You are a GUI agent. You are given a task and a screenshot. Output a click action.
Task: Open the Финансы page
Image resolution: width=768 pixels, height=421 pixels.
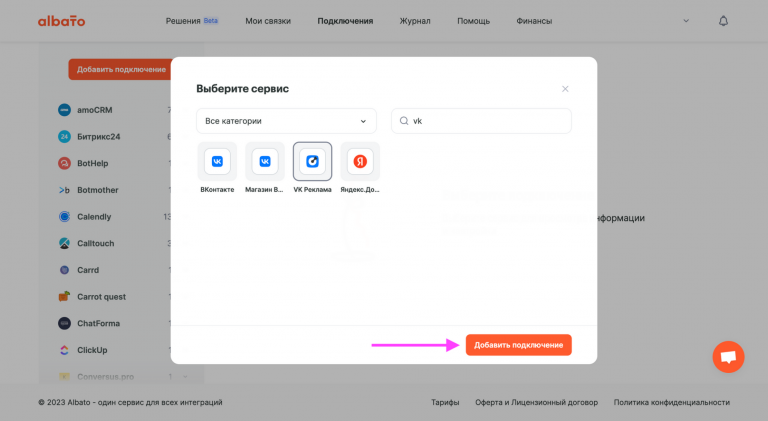click(534, 21)
